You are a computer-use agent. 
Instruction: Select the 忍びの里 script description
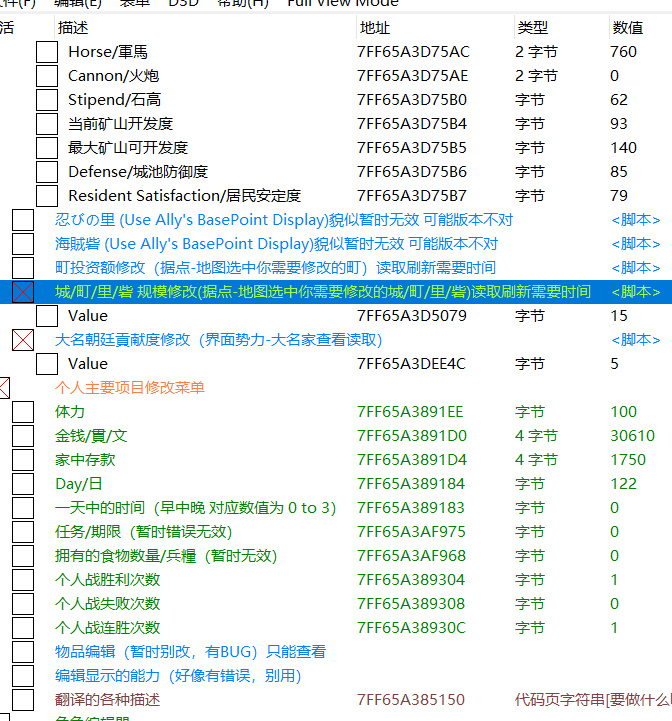[284, 220]
